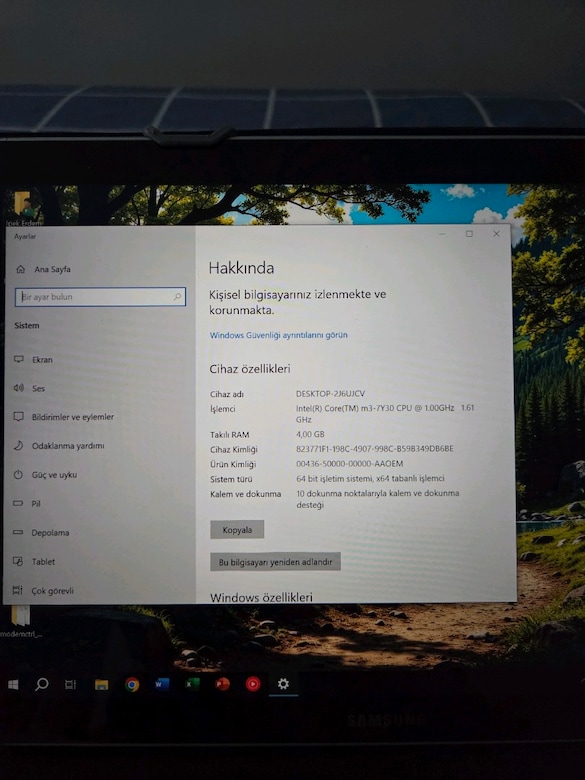Minimize the Ayarlar window
Viewport: 585px width, 780px height.
tap(442, 234)
